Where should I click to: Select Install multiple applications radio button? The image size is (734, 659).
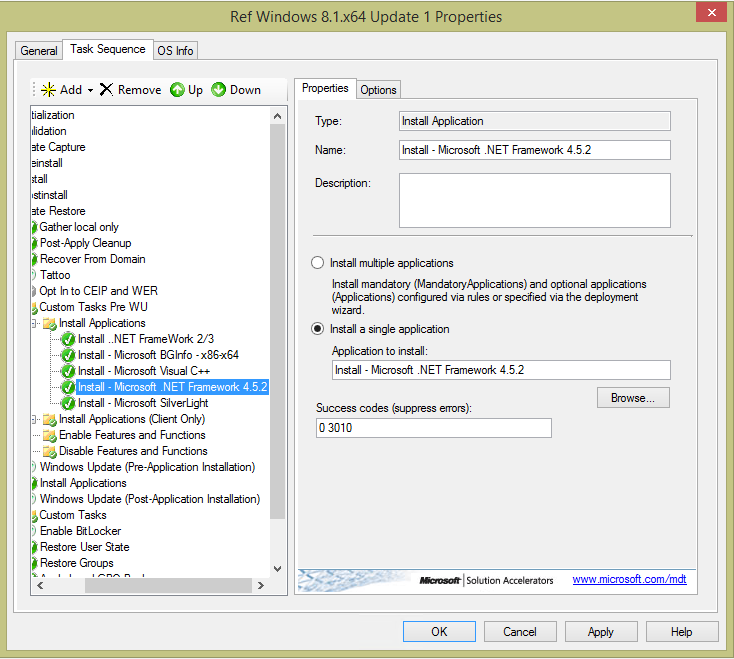[x=318, y=263]
